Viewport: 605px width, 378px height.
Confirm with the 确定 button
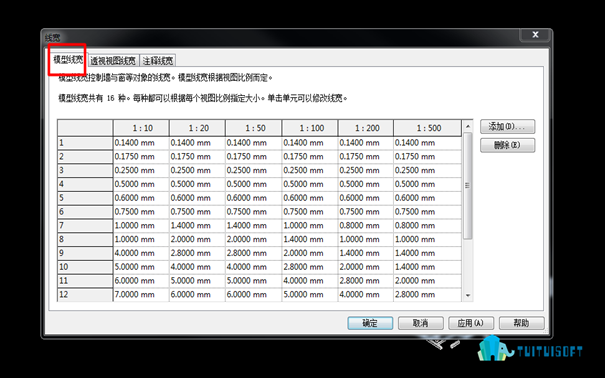(x=370, y=323)
